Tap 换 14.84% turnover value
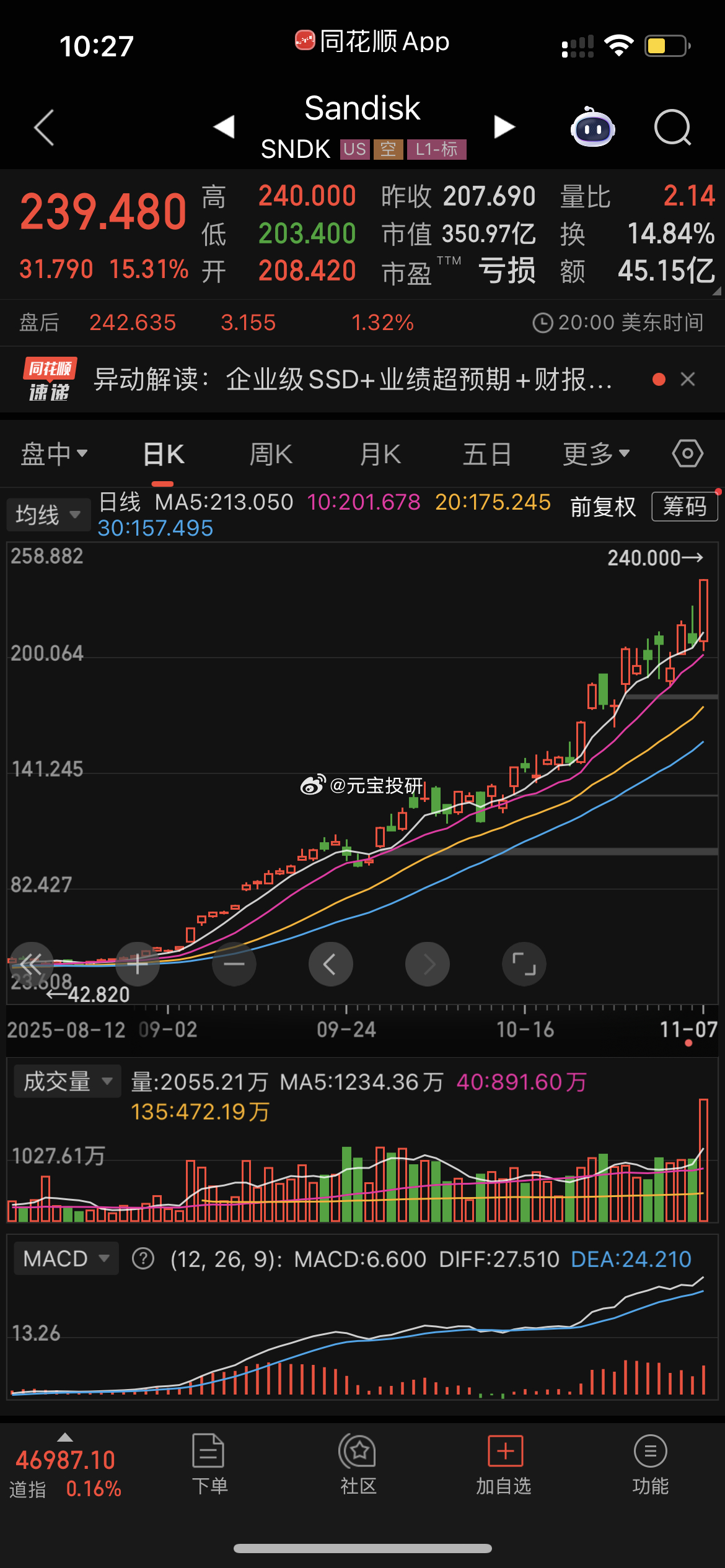Viewport: 725px width, 1568px height. click(671, 234)
